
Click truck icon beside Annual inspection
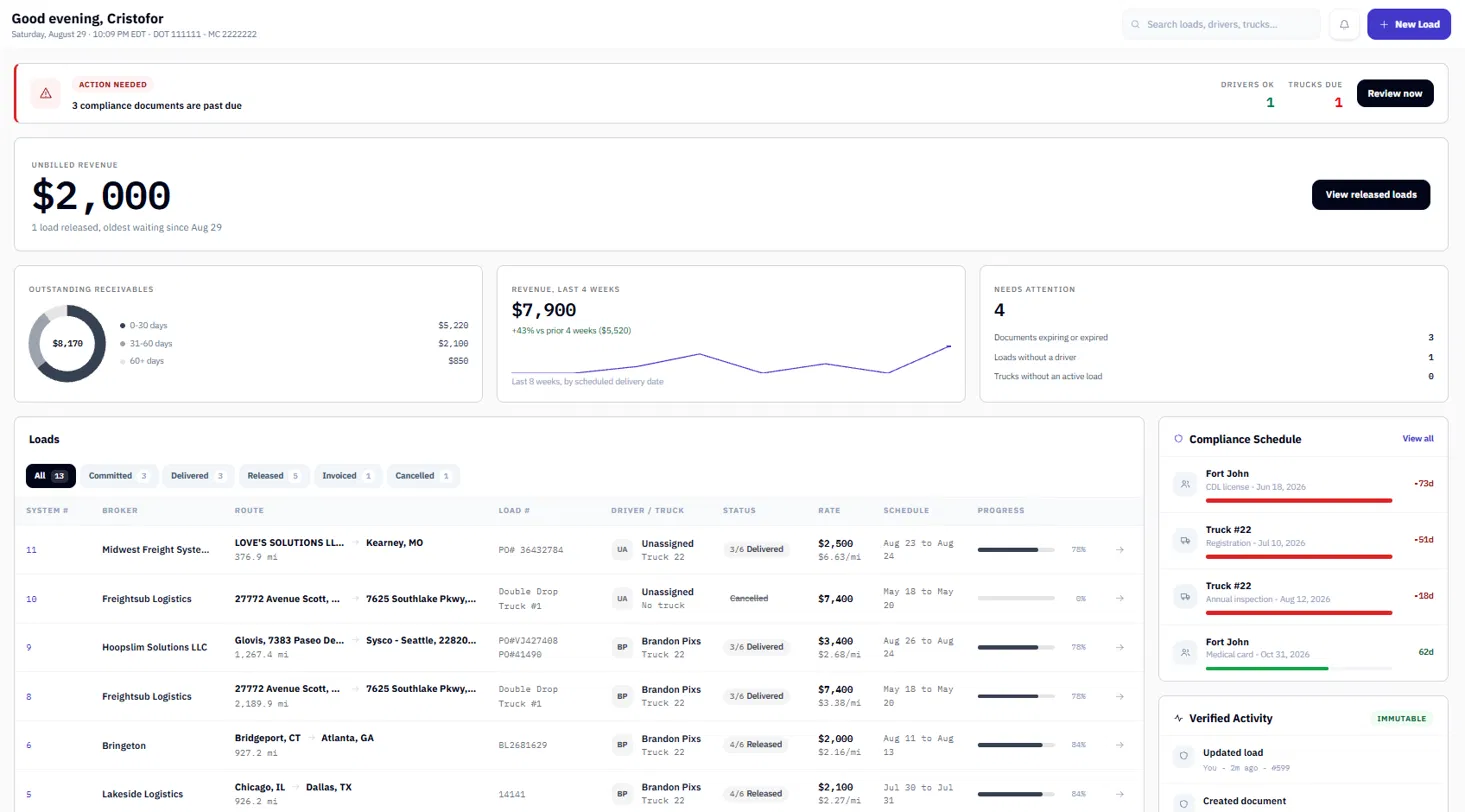point(1185,596)
